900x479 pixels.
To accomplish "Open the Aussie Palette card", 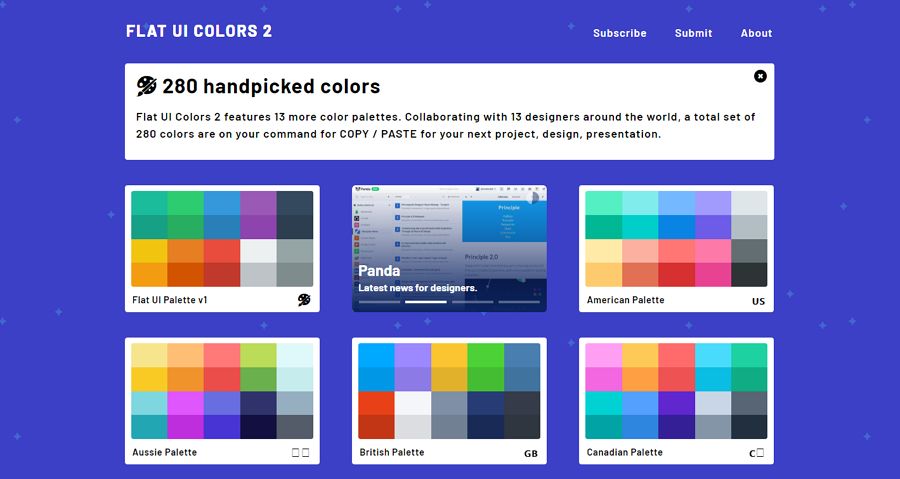I will pos(222,401).
